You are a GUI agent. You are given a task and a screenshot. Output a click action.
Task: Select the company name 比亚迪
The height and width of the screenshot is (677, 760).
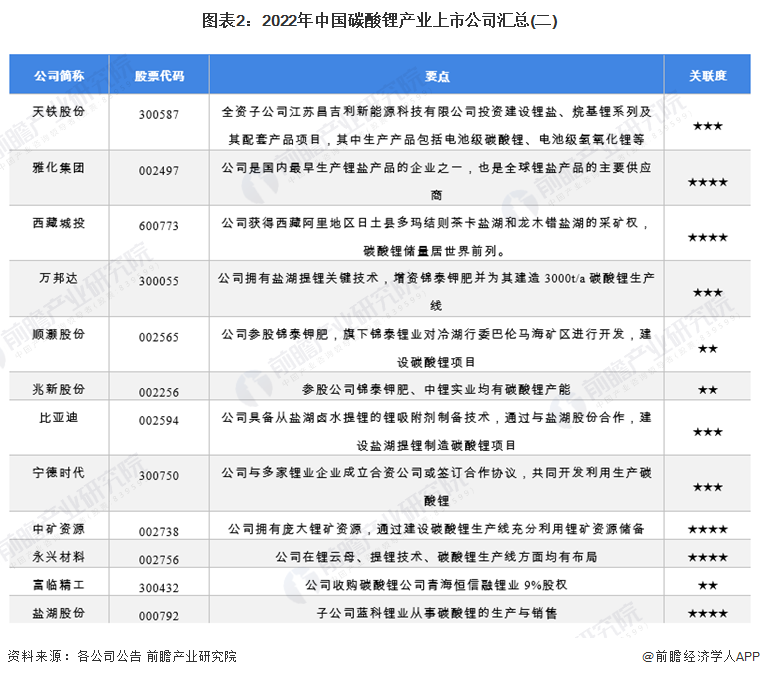click(59, 417)
